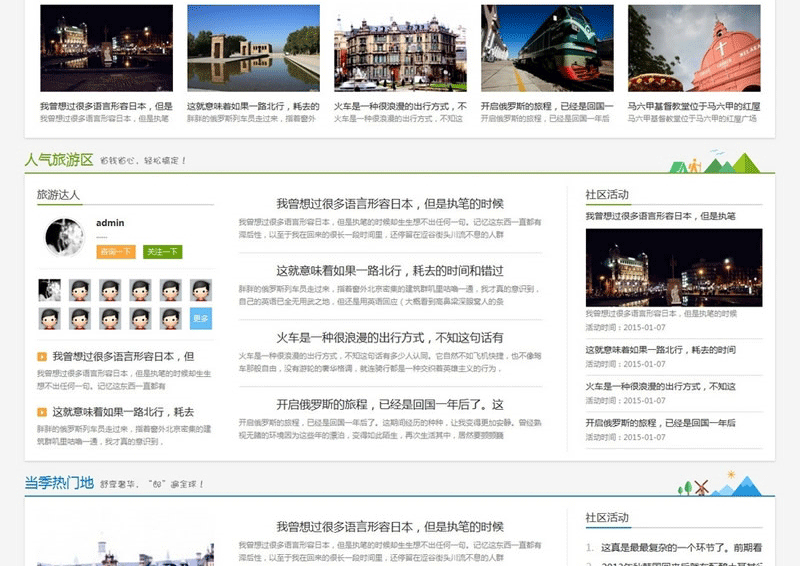Open left list item 这就意味着如果一路北行，耗去
Viewport: 800px width, 566px height.
123,412
